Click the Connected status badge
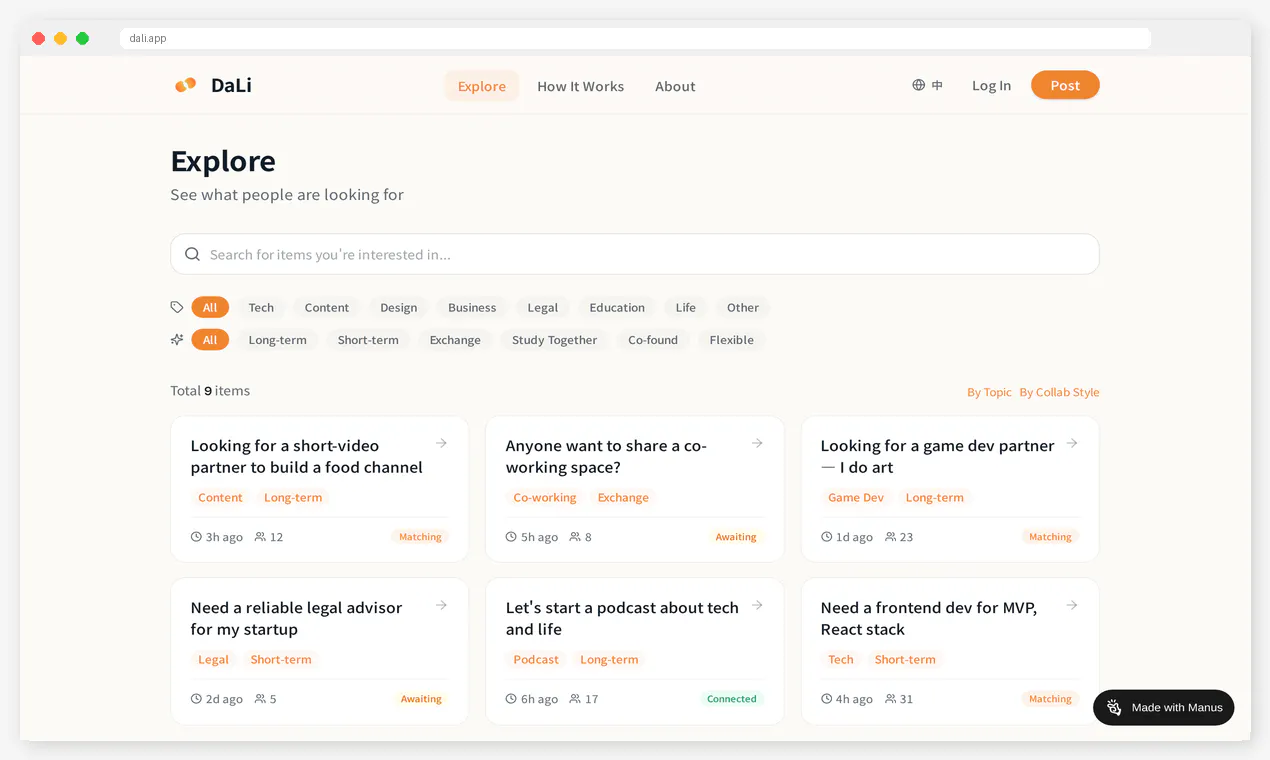Image resolution: width=1270 pixels, height=760 pixels. tap(732, 699)
